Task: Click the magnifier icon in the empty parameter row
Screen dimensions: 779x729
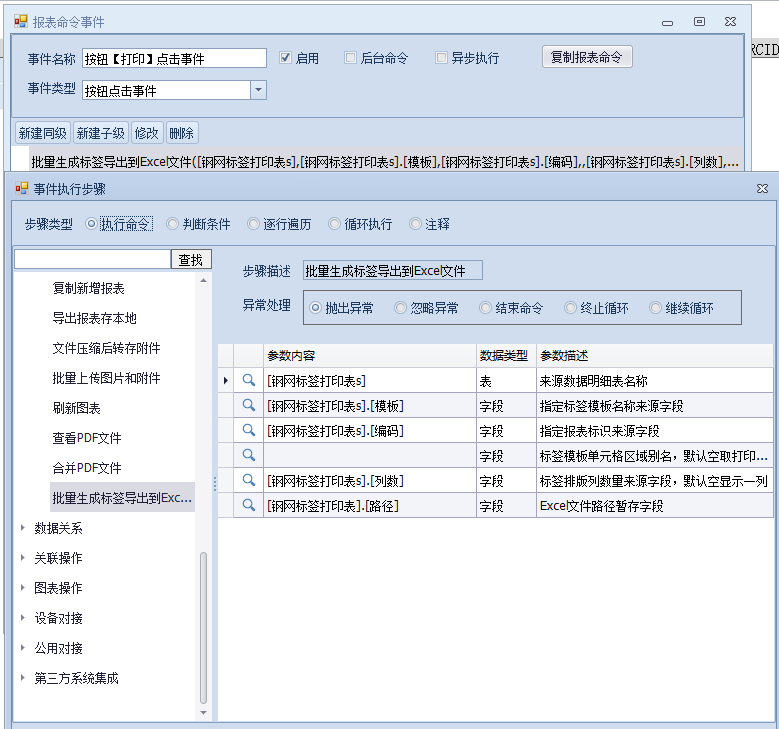Action: point(249,455)
